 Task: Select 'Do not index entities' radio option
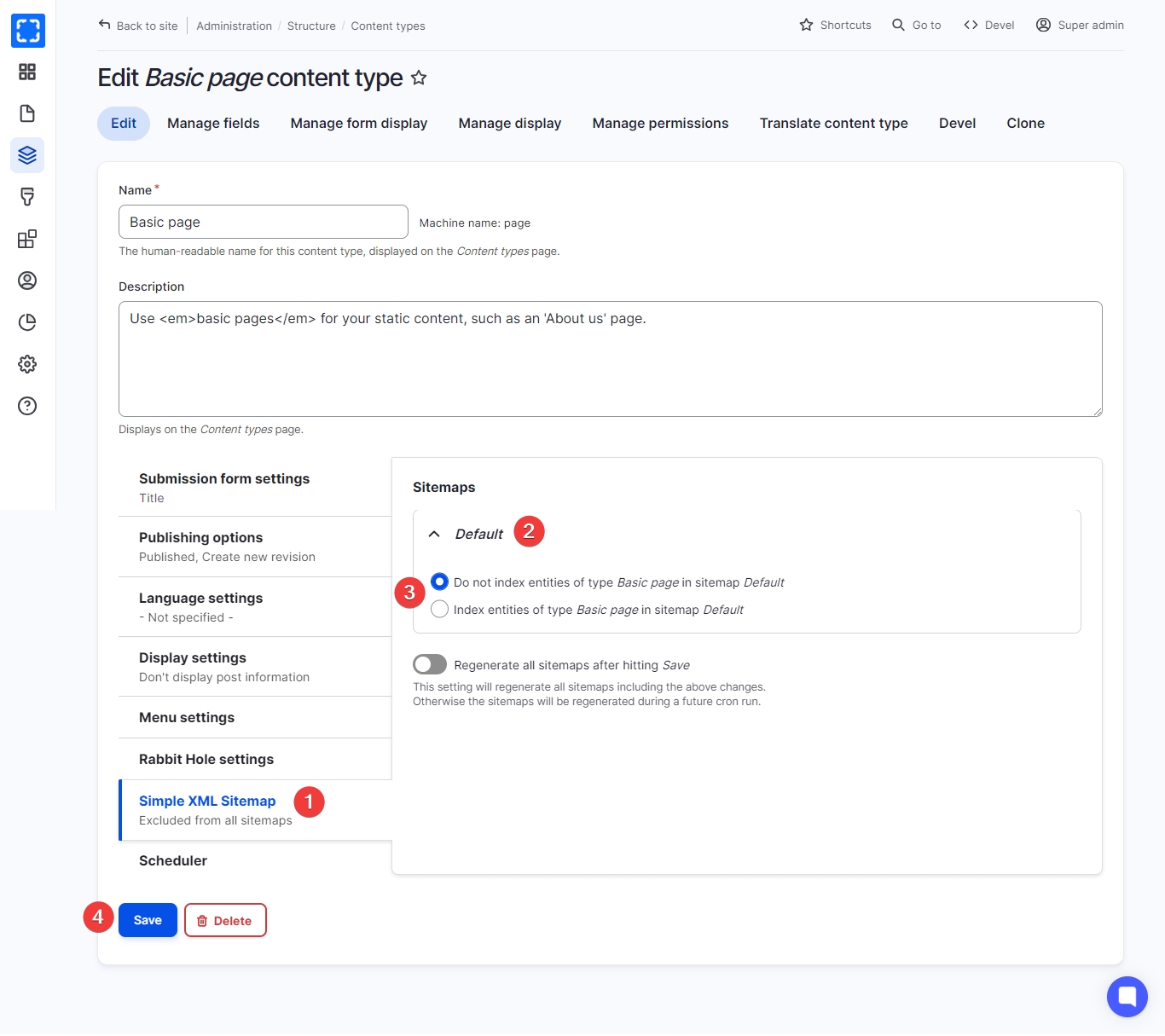pyautogui.click(x=439, y=582)
